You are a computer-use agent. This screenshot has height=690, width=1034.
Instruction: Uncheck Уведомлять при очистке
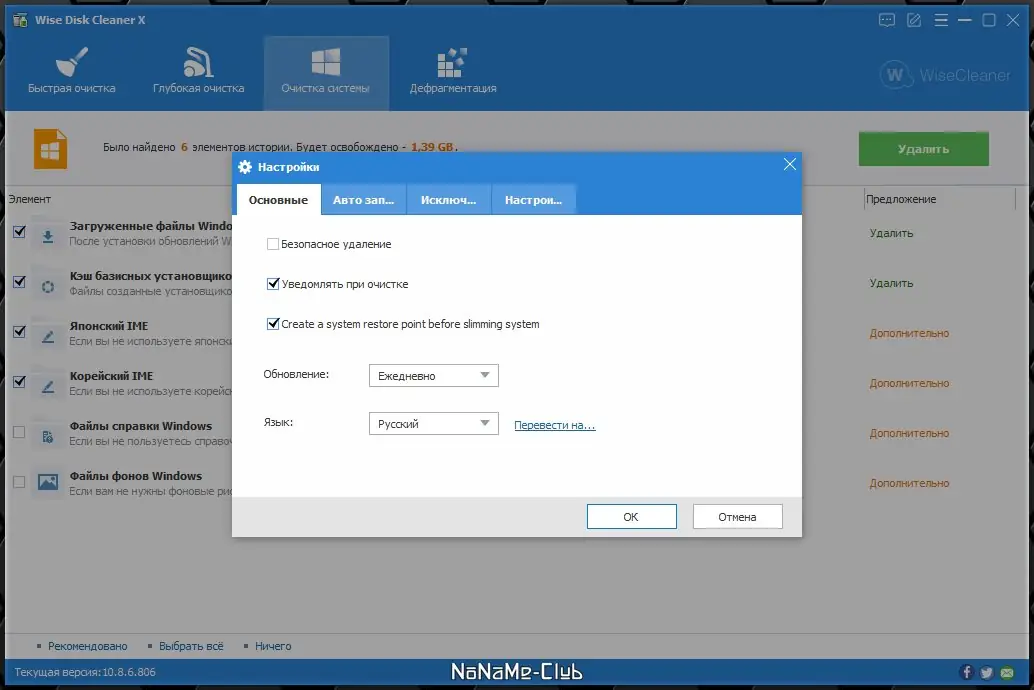(272, 284)
